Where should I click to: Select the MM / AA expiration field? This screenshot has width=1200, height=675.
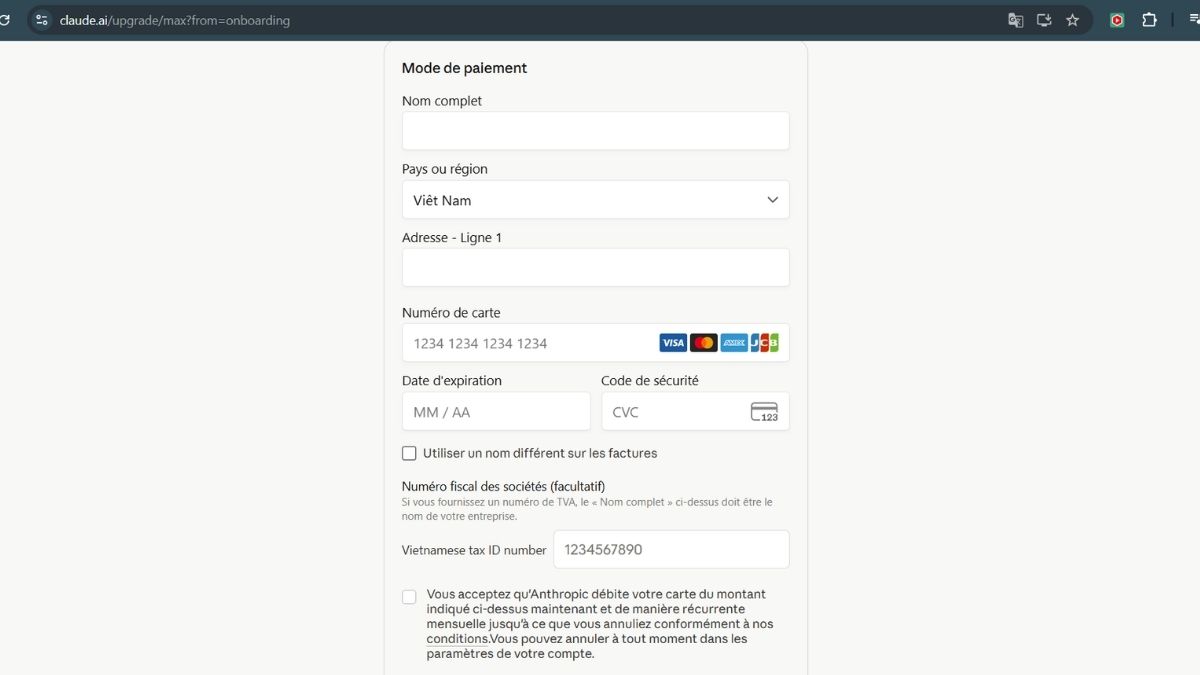496,412
